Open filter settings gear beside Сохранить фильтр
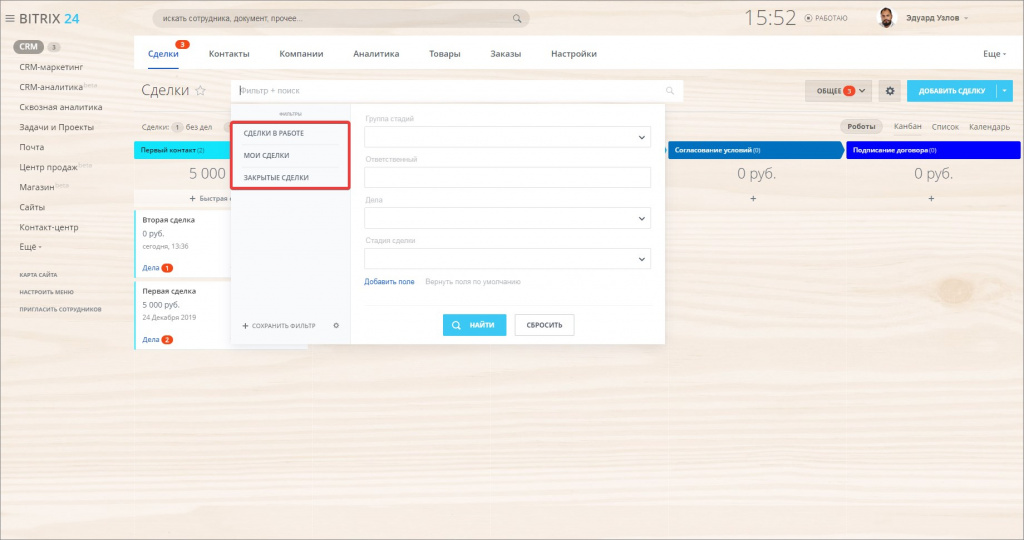The image size is (1024, 540). 336,325
